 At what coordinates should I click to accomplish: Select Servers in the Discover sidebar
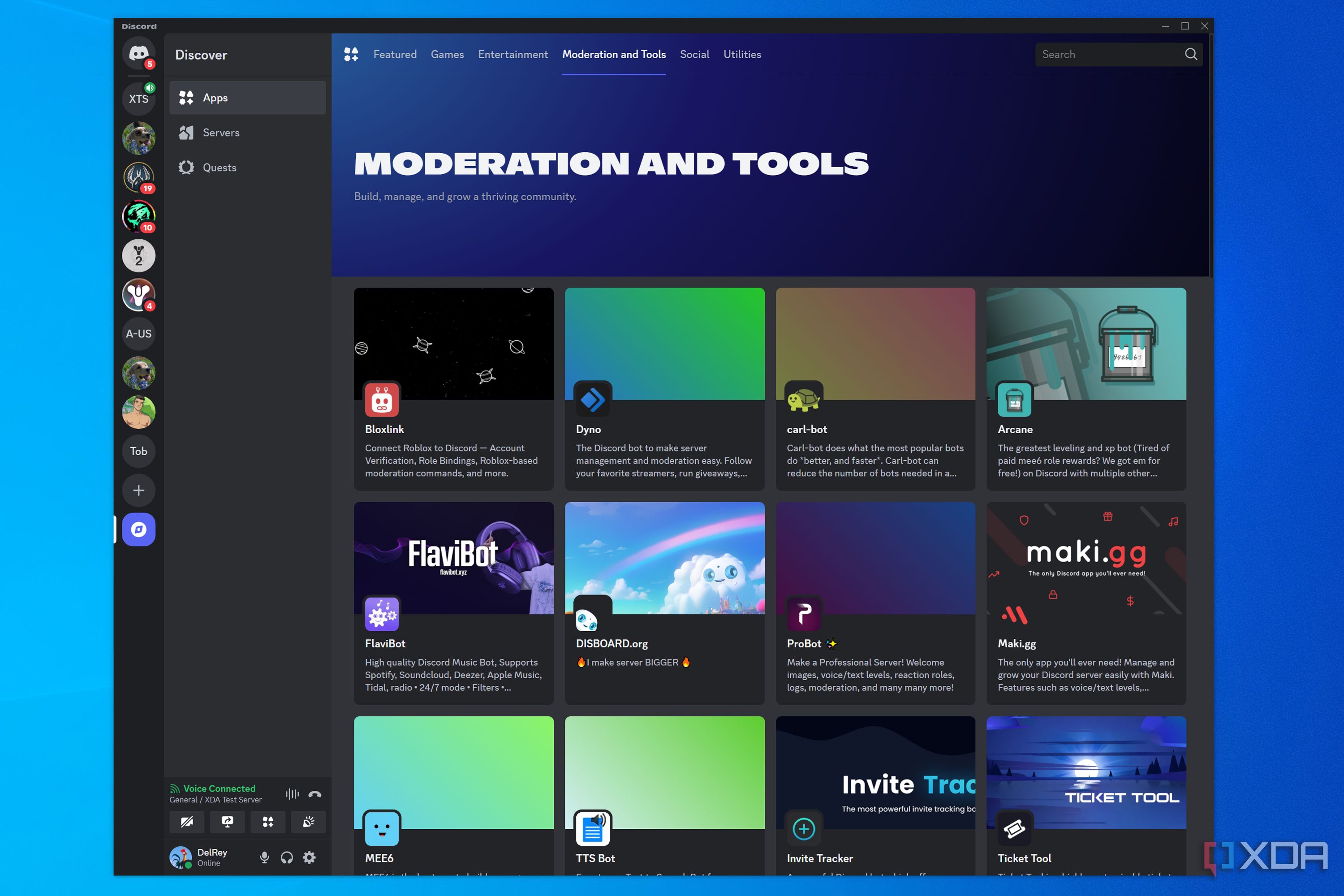(247, 133)
